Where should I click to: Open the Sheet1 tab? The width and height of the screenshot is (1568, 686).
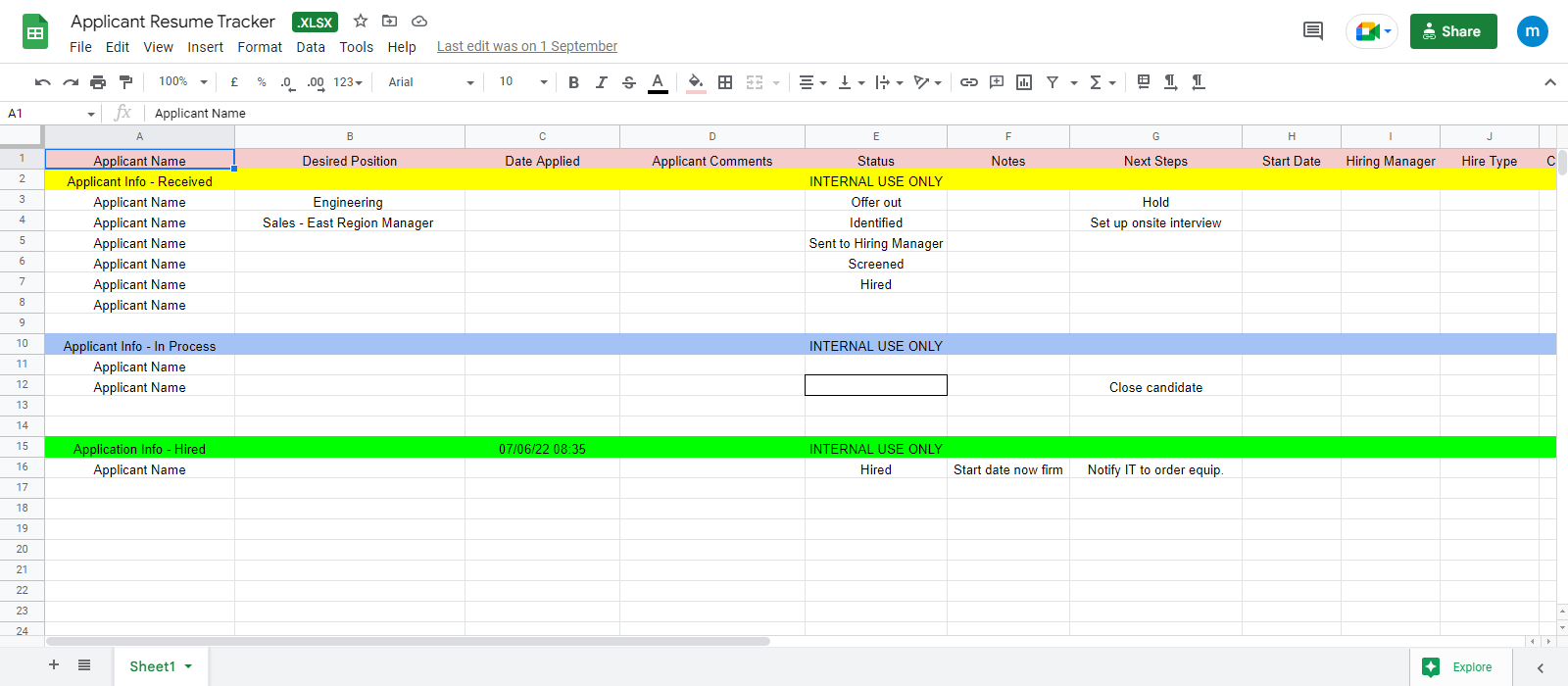pyautogui.click(x=153, y=666)
